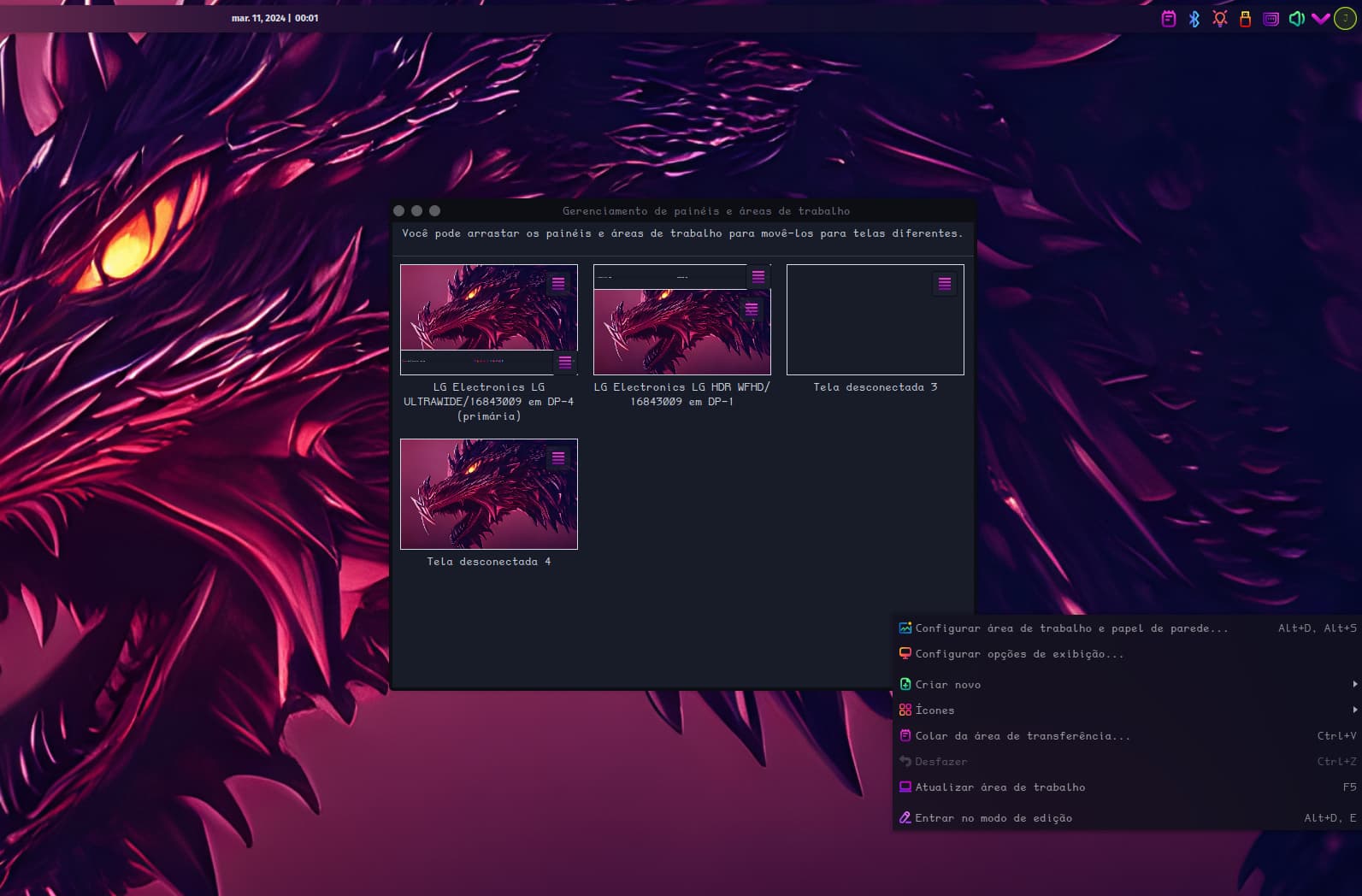
Task: Open top panel hamburger menu on the DP-1 screen thumbnail
Action: [x=758, y=277]
